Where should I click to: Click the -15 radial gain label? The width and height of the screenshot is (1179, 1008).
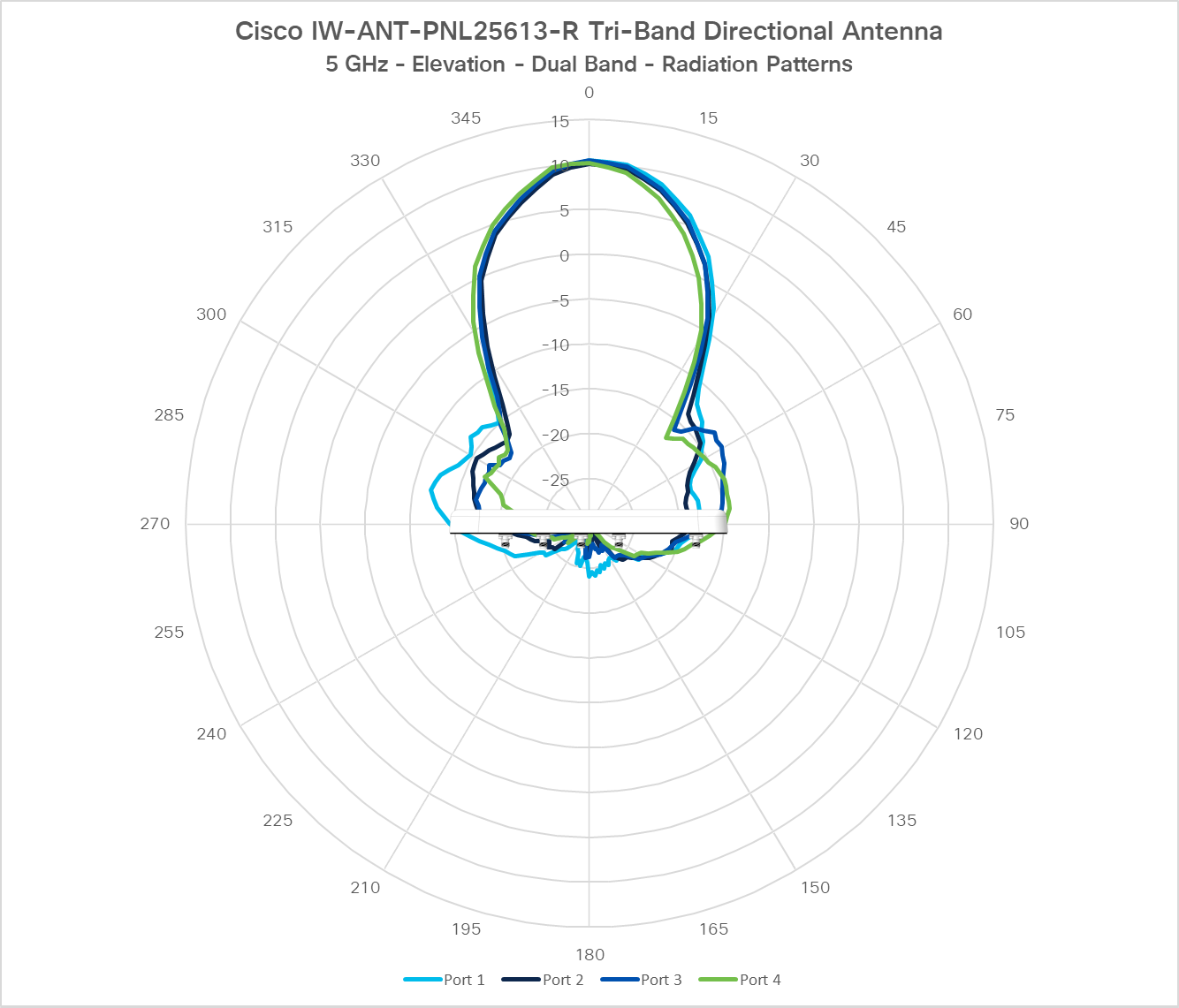(556, 390)
